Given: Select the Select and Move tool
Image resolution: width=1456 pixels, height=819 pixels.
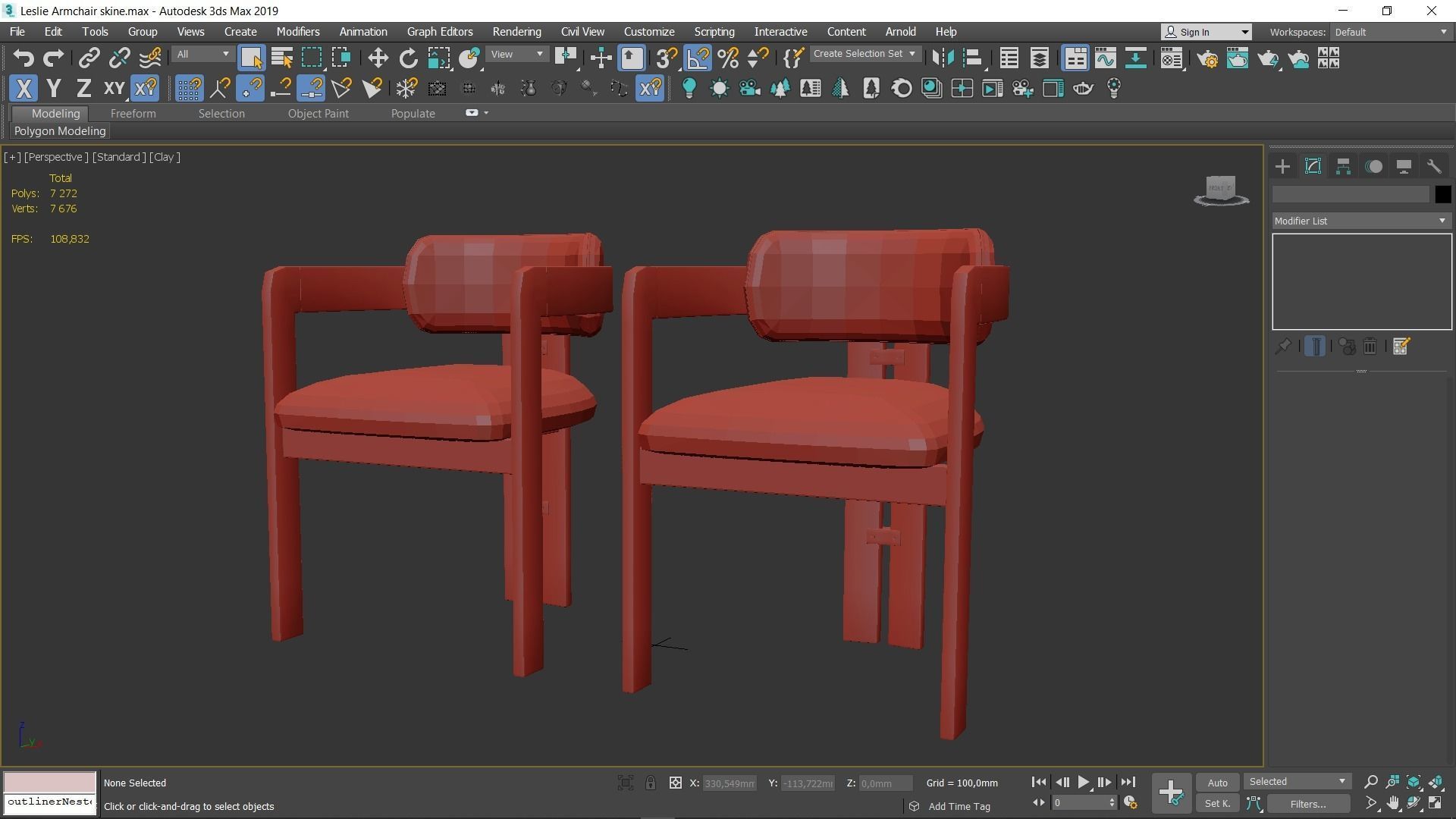Looking at the screenshot, I should coord(377,58).
